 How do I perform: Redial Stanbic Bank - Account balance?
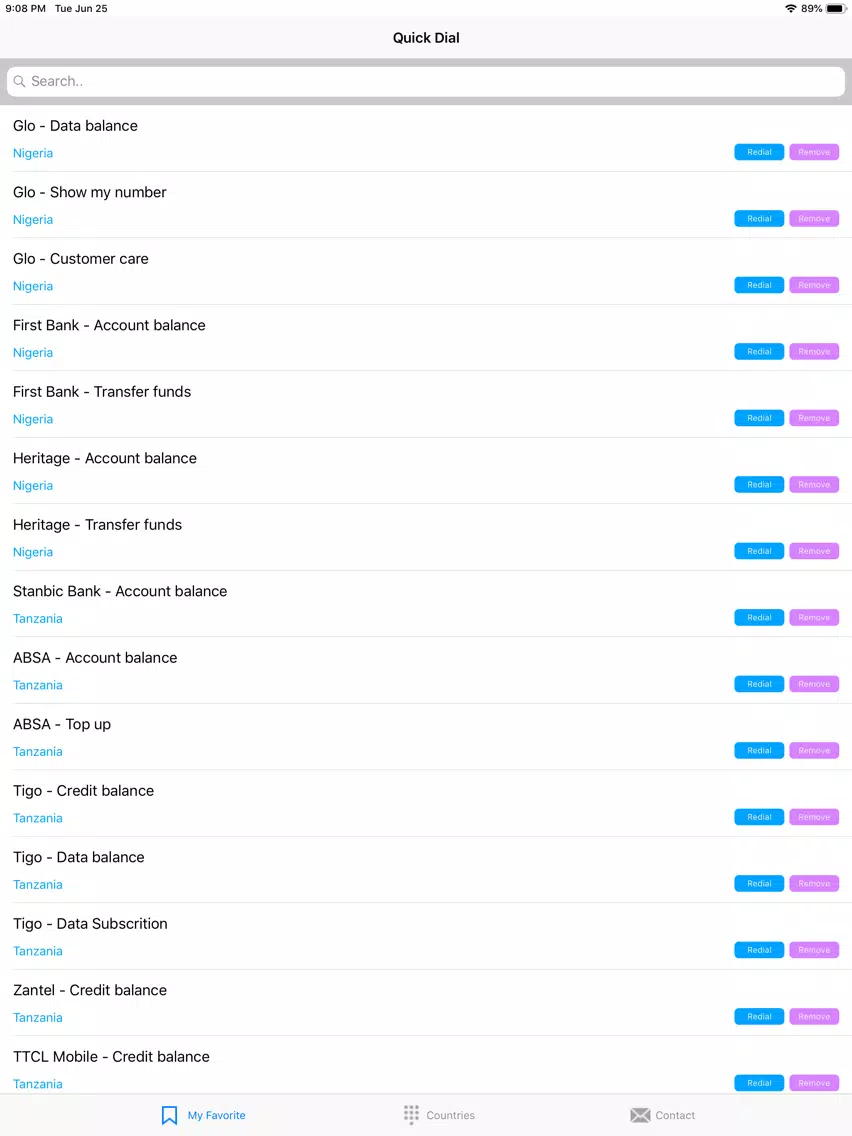click(759, 618)
